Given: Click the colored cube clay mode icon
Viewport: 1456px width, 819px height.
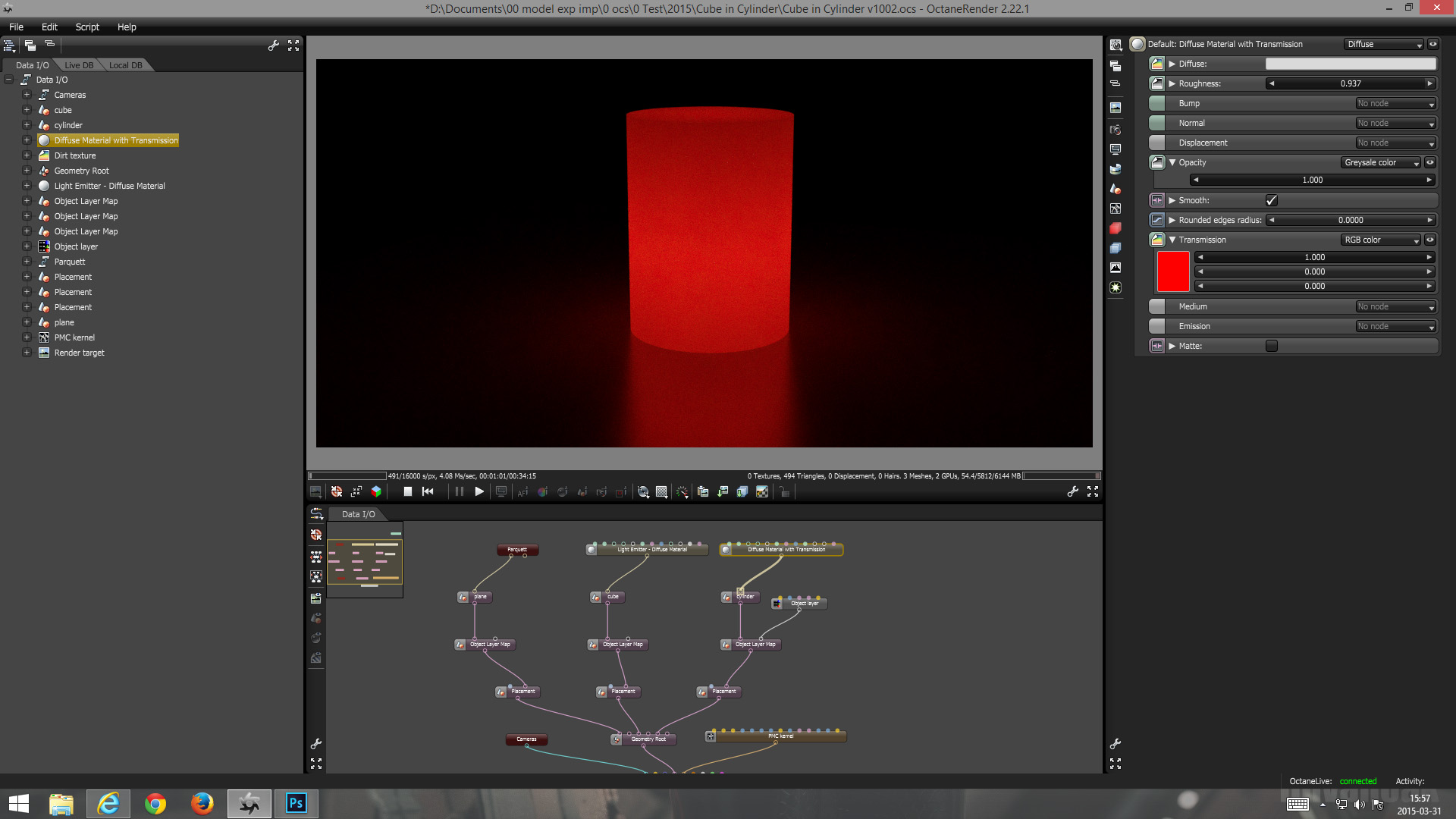Looking at the screenshot, I should coord(376,492).
